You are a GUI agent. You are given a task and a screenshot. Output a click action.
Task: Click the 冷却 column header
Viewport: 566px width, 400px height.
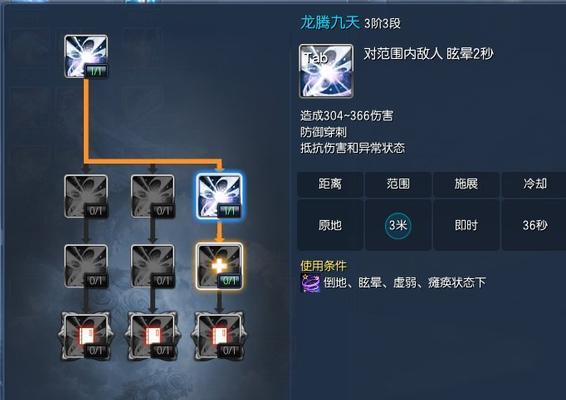tap(534, 184)
